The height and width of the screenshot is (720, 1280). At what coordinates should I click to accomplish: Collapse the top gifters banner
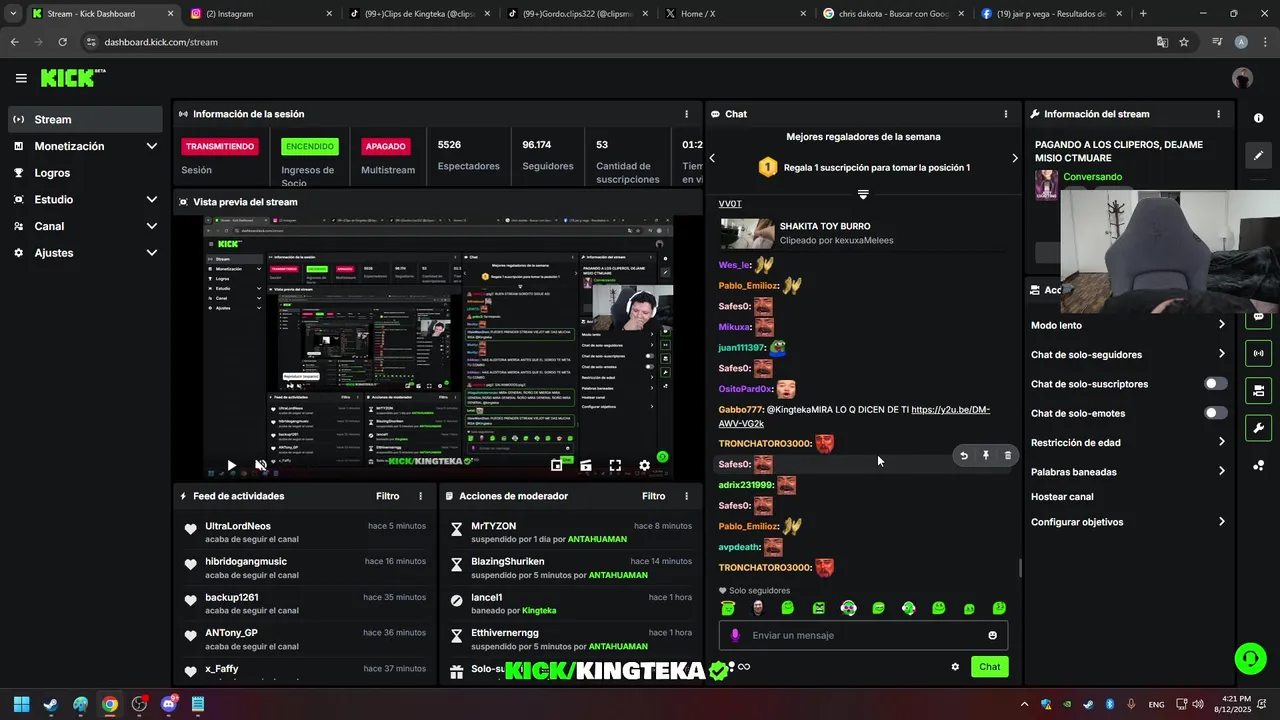click(x=863, y=194)
